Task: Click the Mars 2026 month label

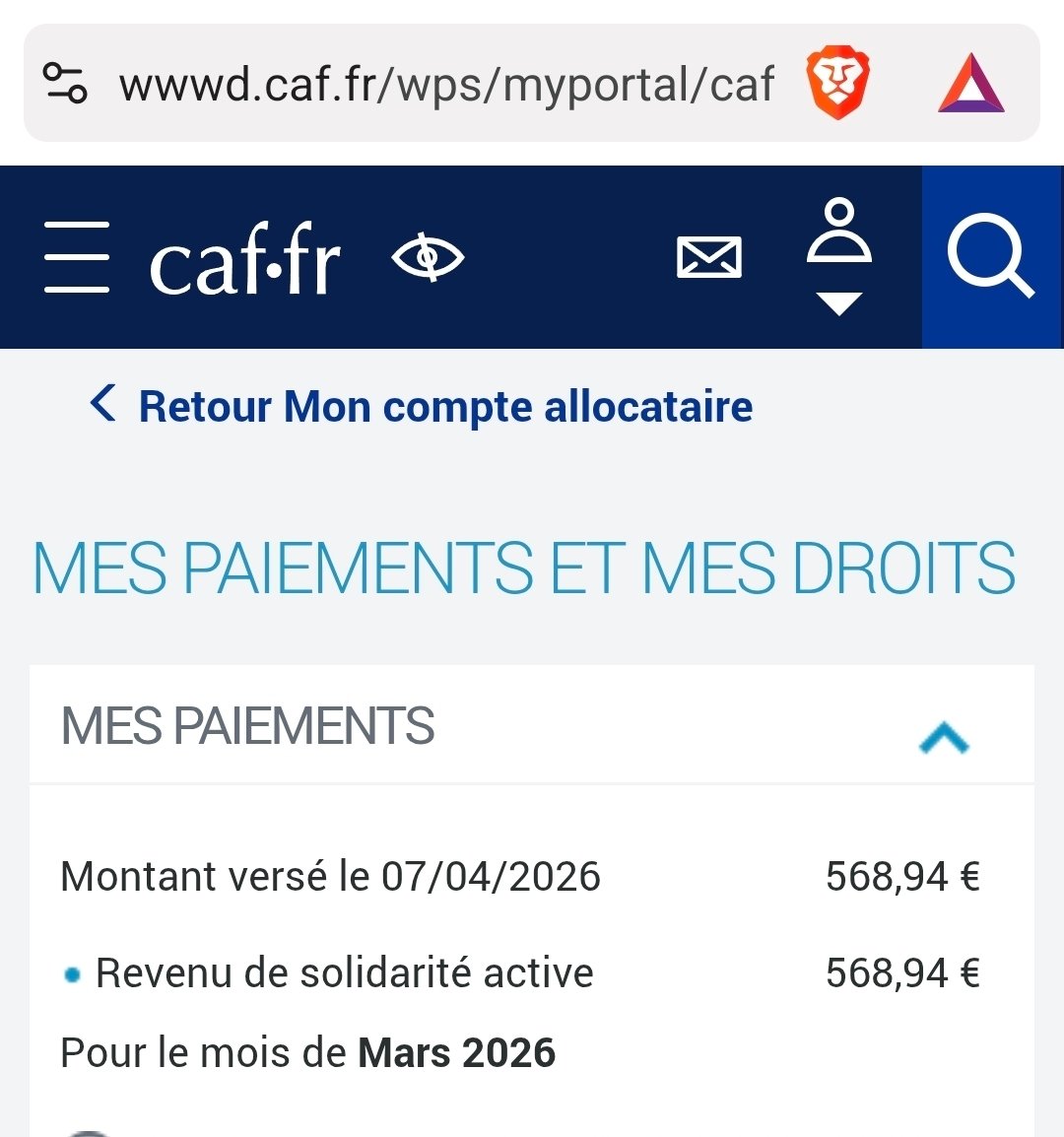Action: pyautogui.click(x=456, y=1053)
